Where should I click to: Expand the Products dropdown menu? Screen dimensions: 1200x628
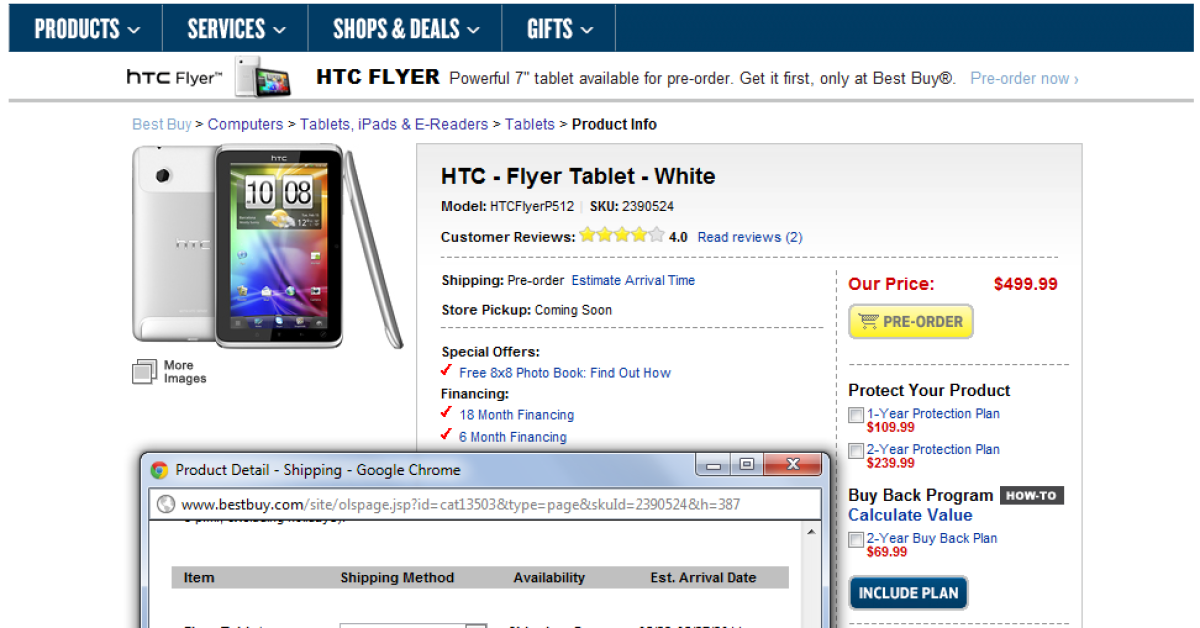[87, 29]
